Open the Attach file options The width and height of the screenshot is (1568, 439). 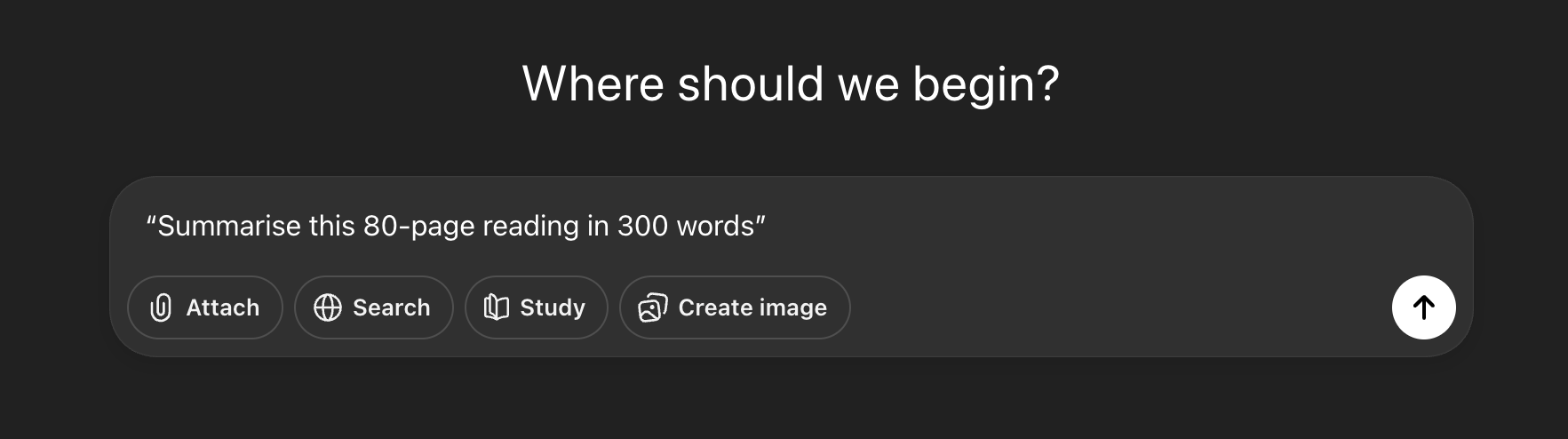(x=205, y=307)
